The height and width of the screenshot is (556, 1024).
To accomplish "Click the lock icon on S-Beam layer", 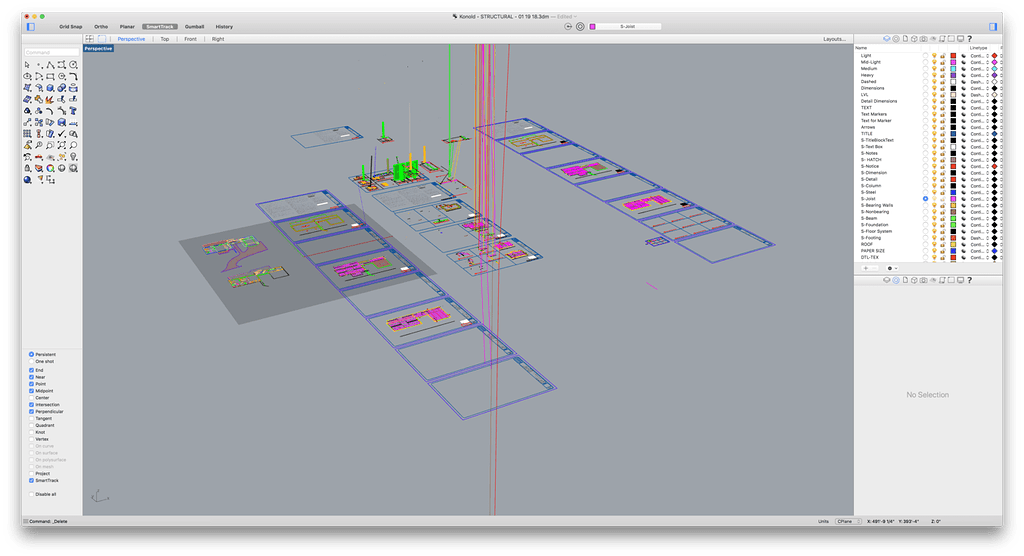I will click(943, 218).
